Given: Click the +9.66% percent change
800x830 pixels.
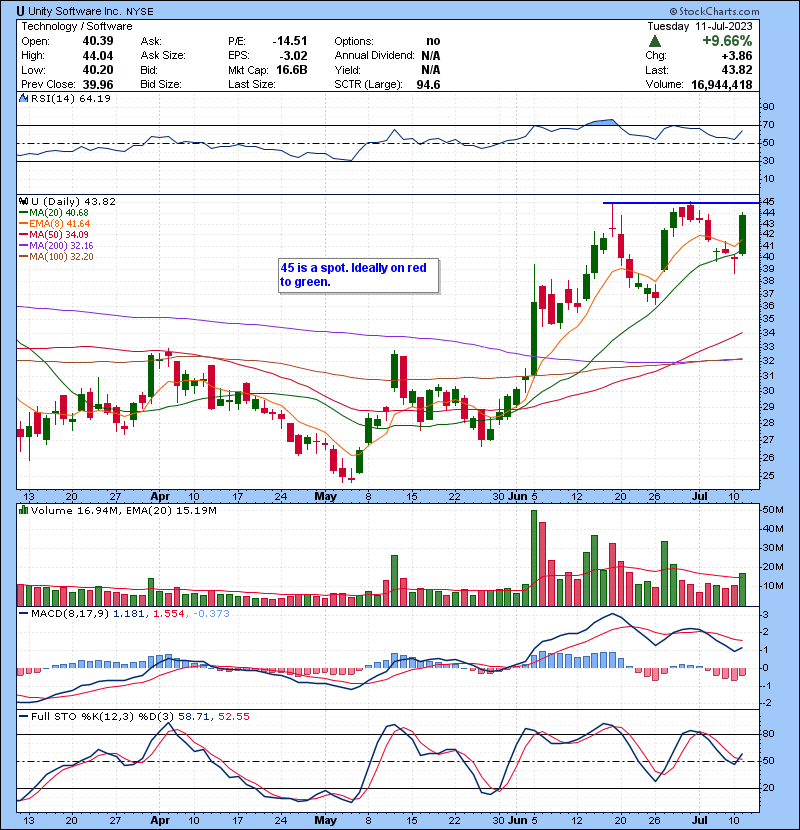Looking at the screenshot, I should pyautogui.click(x=727, y=41).
